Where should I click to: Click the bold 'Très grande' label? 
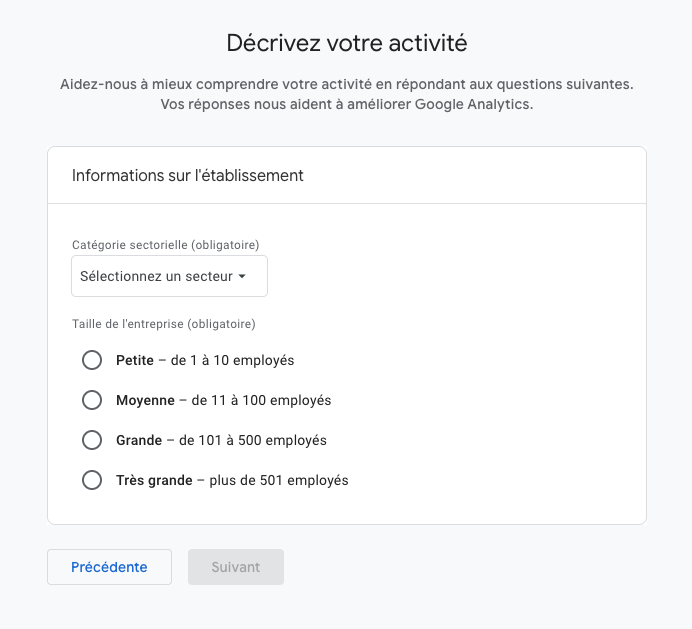pyautogui.click(x=154, y=480)
